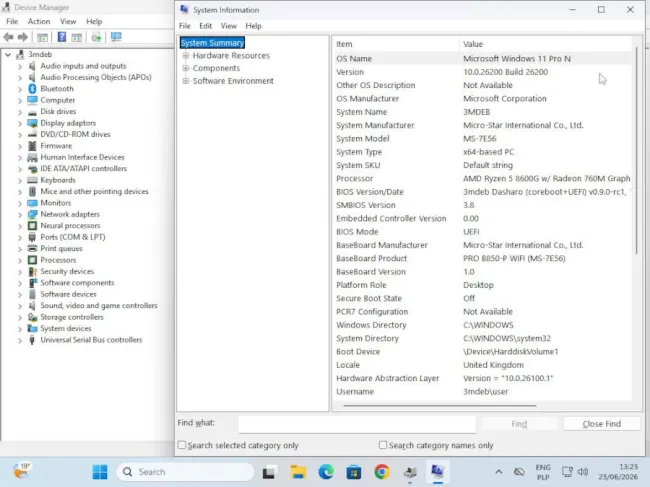The width and height of the screenshot is (650, 487).
Task: Click the Close Find button
Action: coord(601,424)
